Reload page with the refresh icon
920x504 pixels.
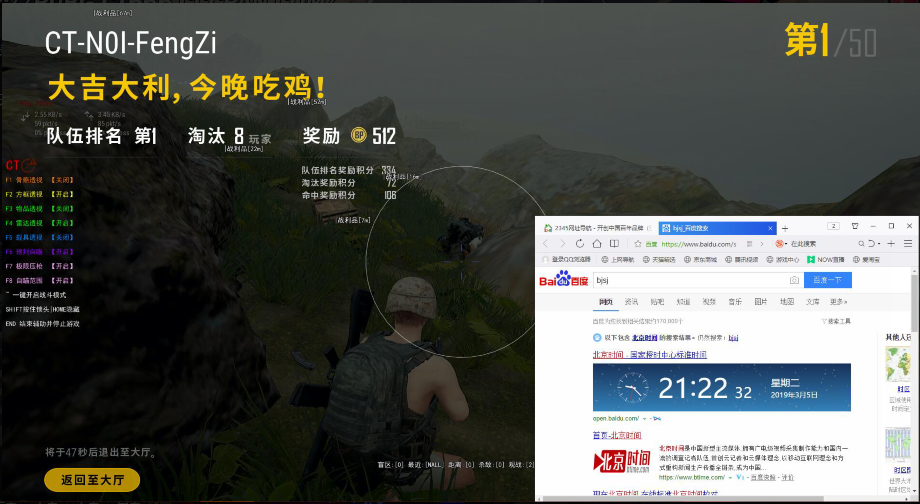point(580,243)
